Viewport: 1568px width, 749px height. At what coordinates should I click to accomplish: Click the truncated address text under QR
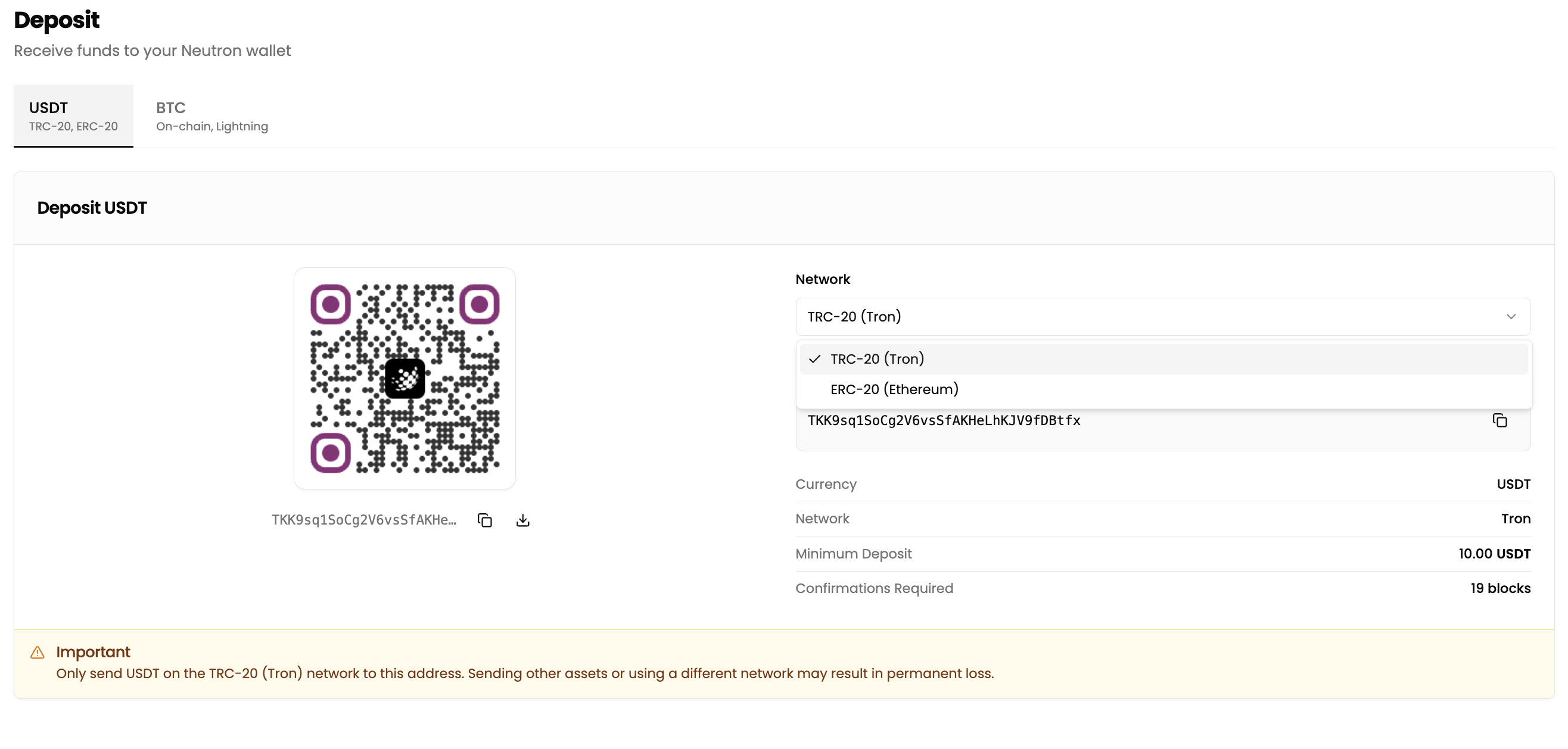pyautogui.click(x=363, y=520)
